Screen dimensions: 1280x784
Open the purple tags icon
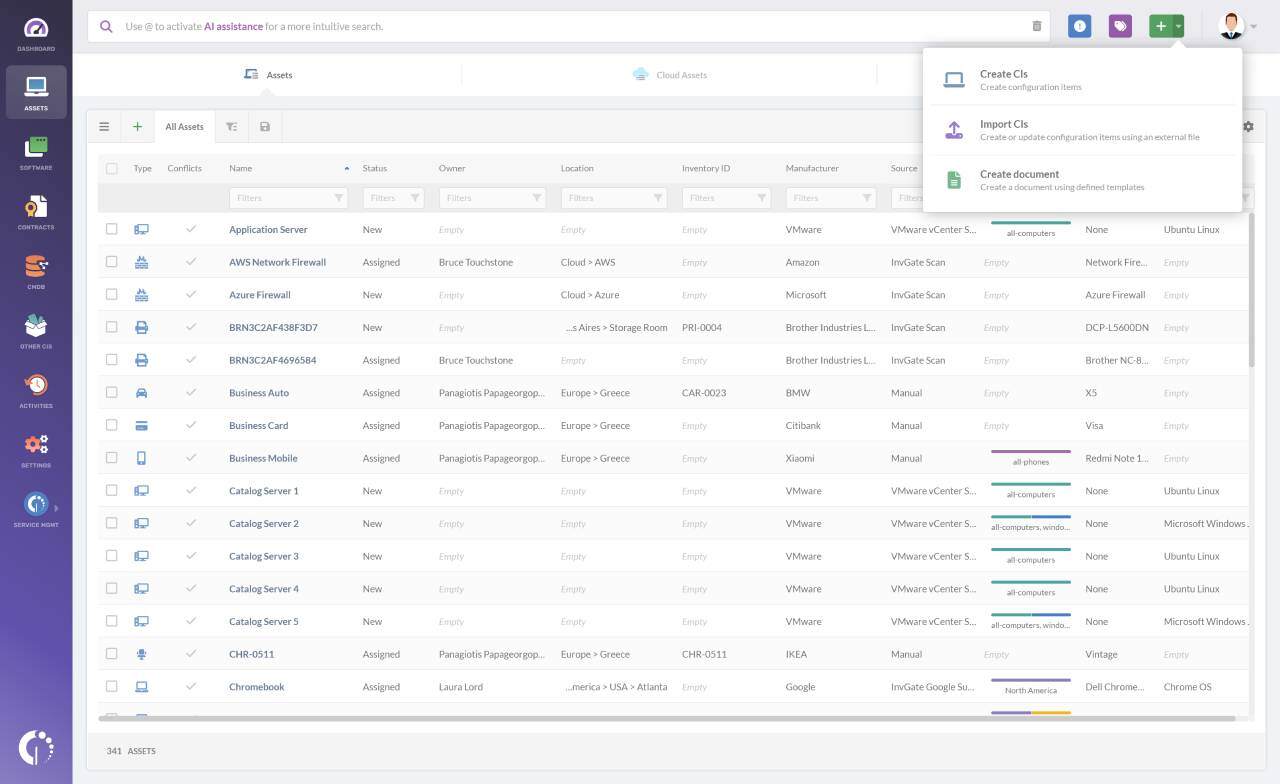[1120, 27]
